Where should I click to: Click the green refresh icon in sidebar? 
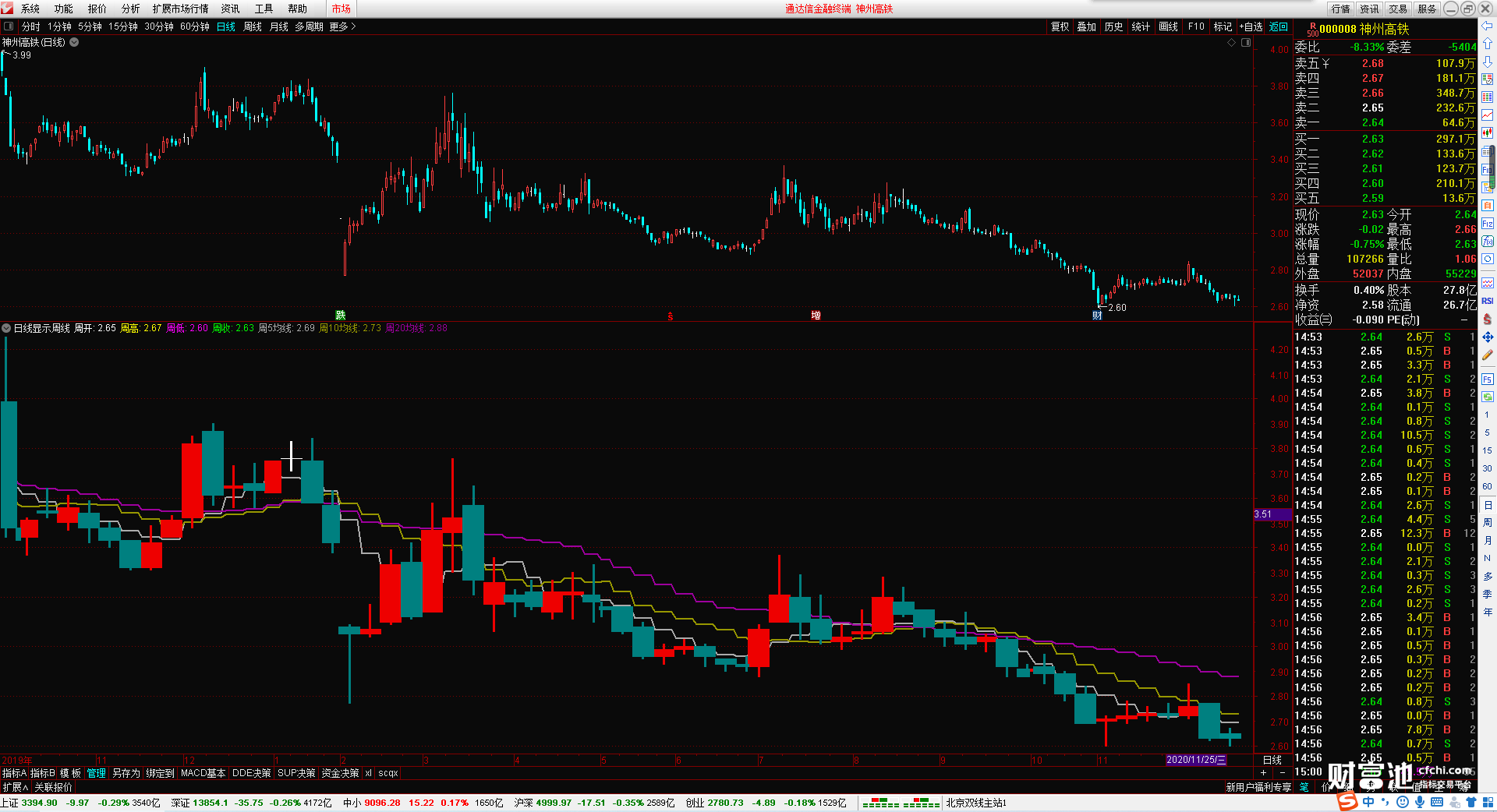[x=1488, y=397]
